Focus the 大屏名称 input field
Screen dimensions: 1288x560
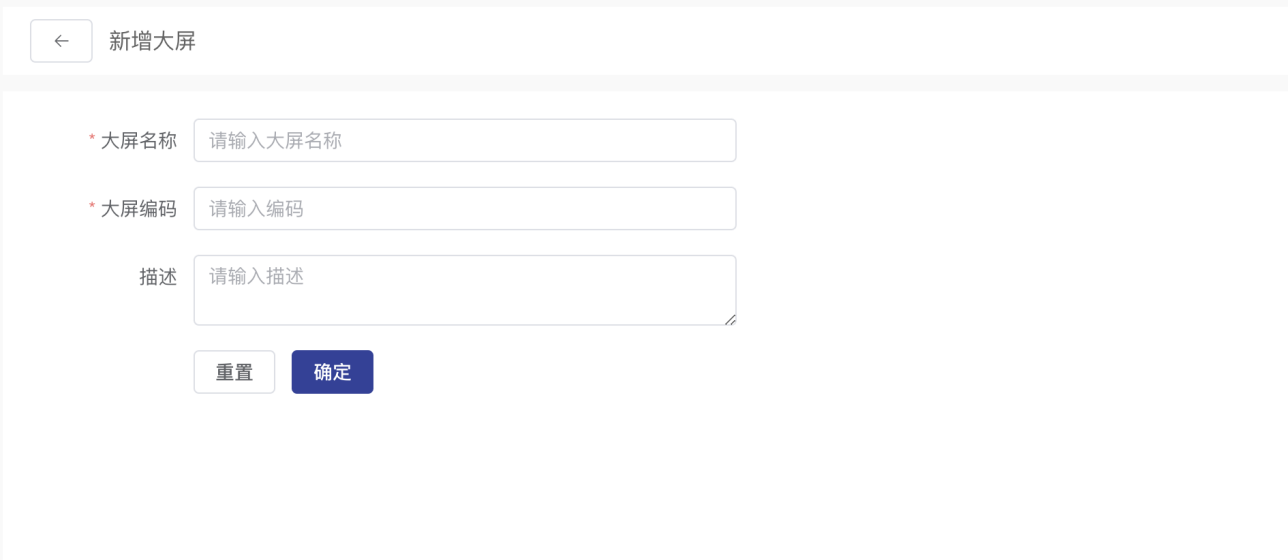point(464,141)
